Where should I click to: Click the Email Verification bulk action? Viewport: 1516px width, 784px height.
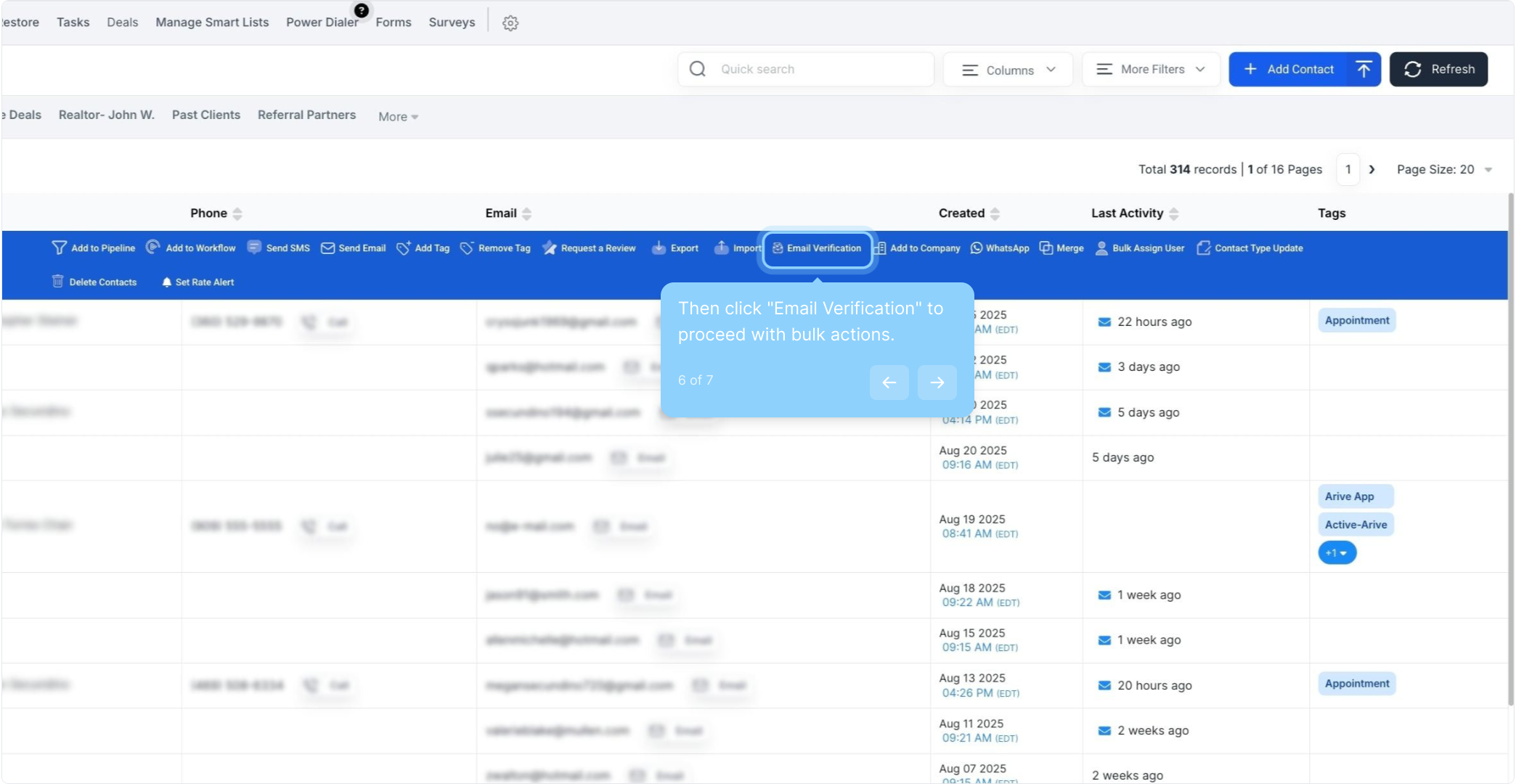pyautogui.click(x=817, y=248)
